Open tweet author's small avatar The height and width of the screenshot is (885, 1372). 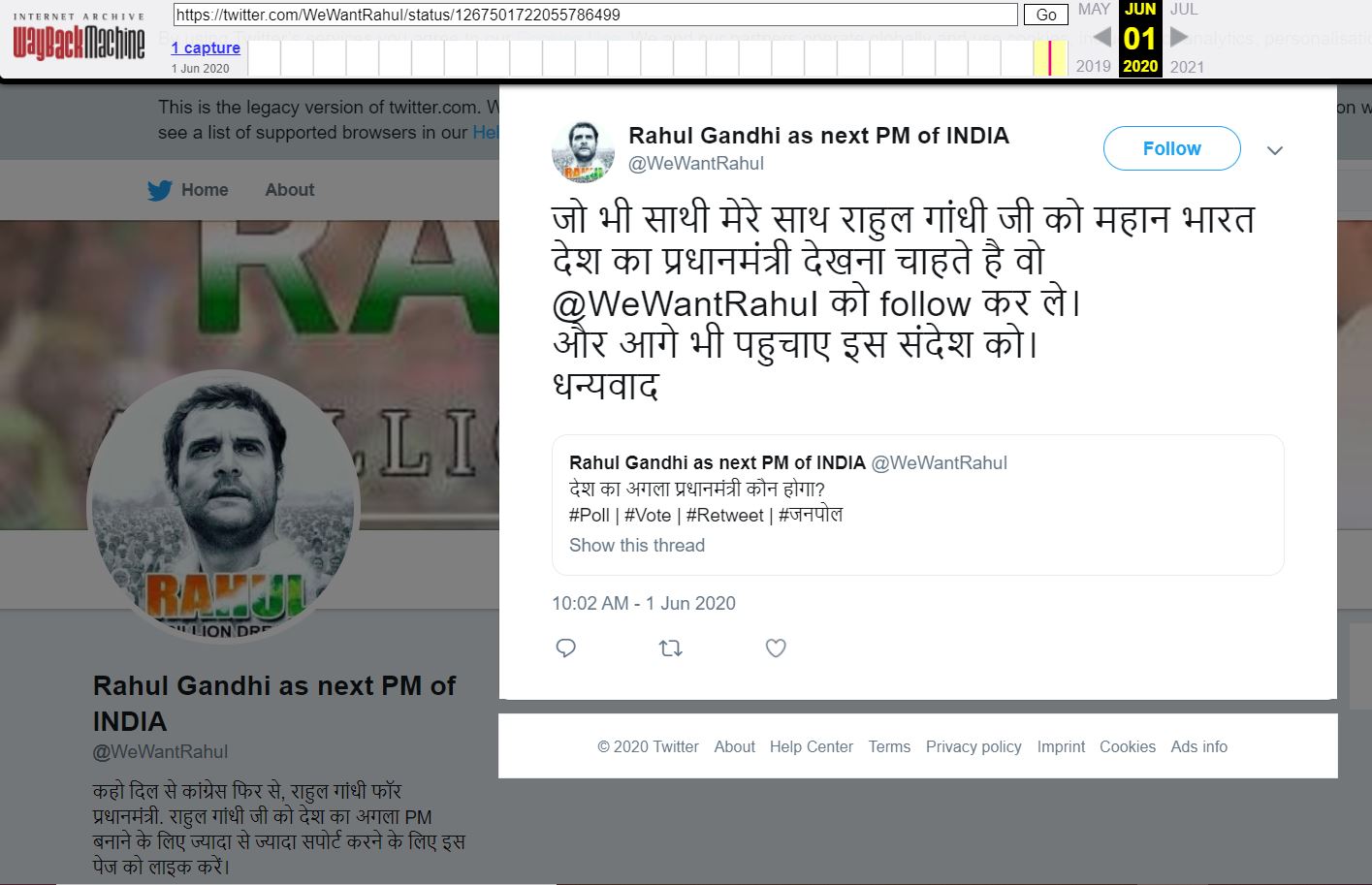pyautogui.click(x=584, y=150)
